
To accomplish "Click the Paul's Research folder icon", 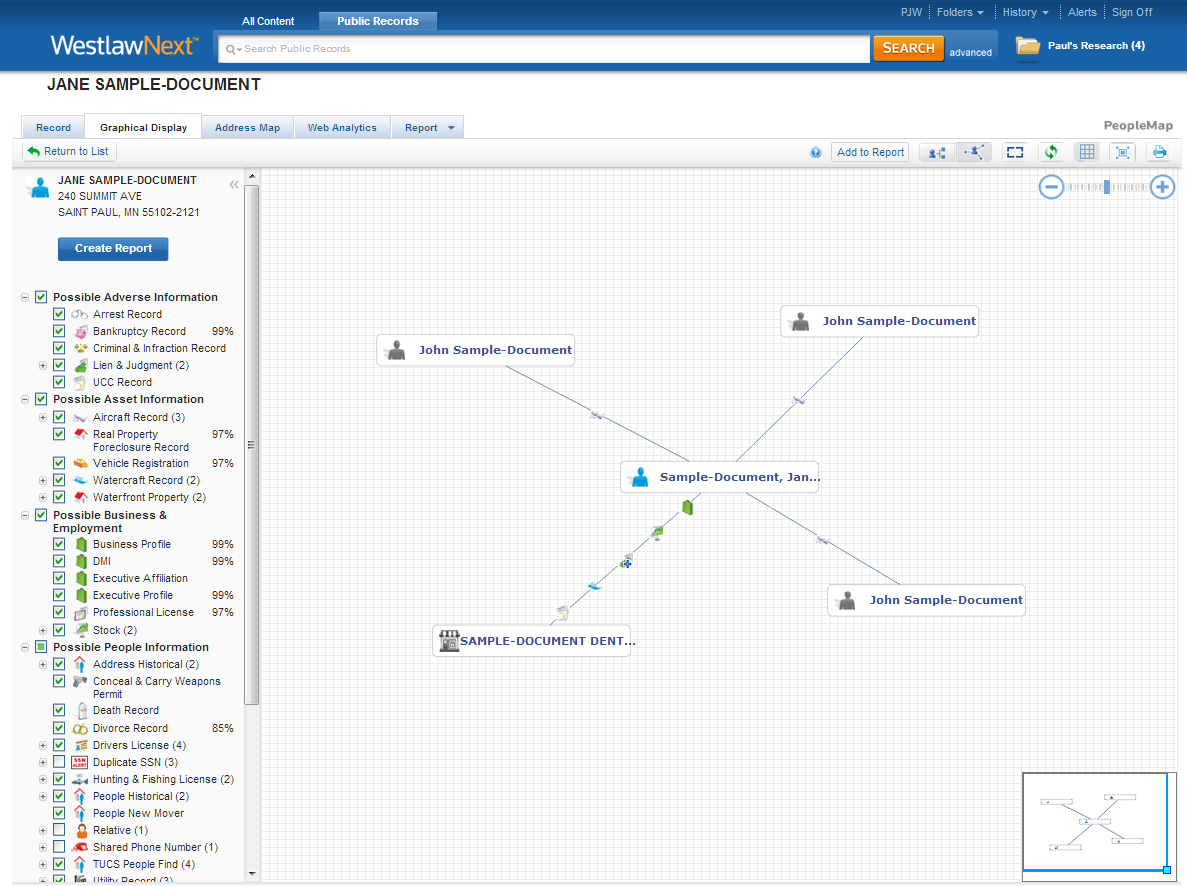I will [1027, 46].
